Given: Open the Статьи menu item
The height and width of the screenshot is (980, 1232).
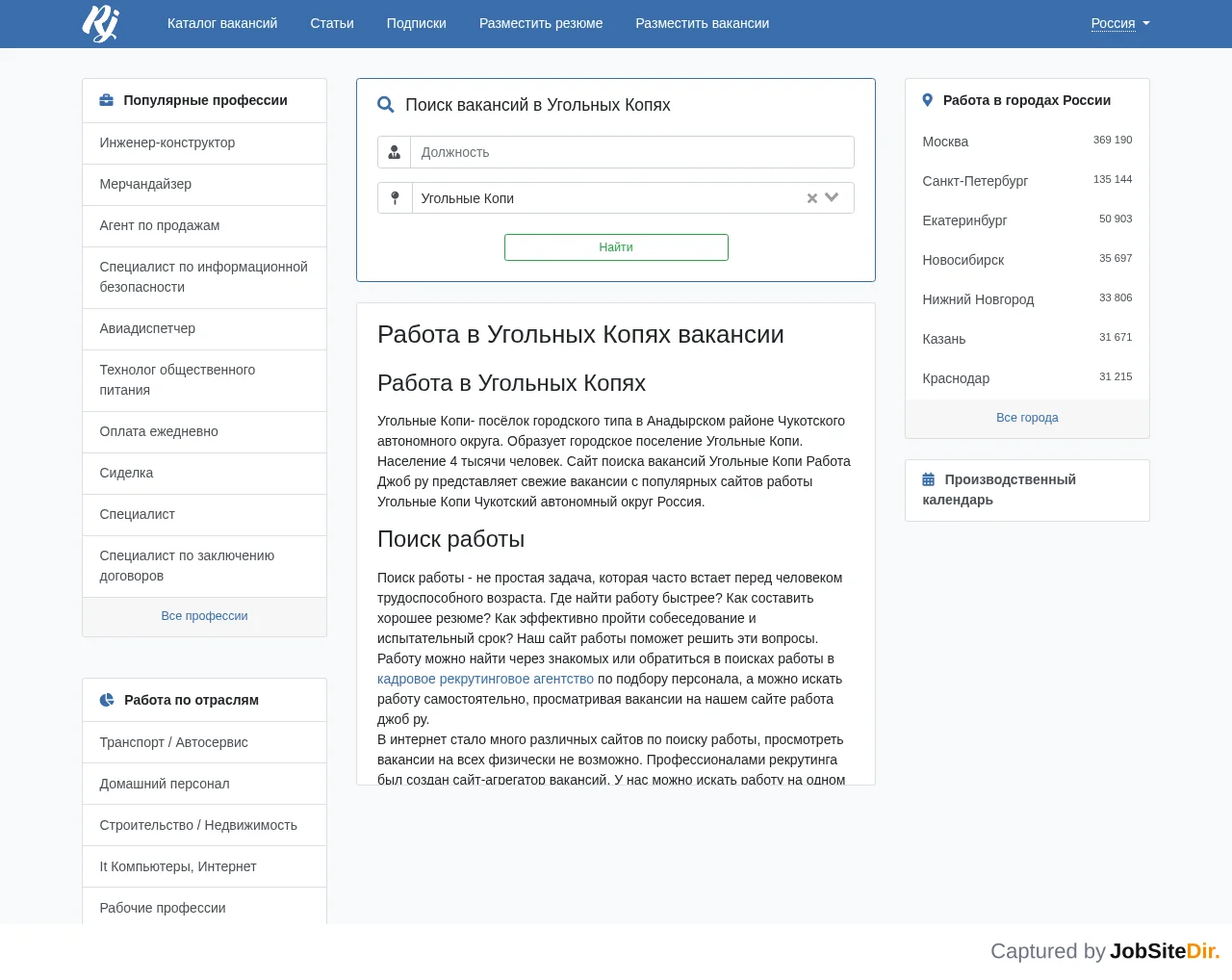Looking at the screenshot, I should [332, 23].
